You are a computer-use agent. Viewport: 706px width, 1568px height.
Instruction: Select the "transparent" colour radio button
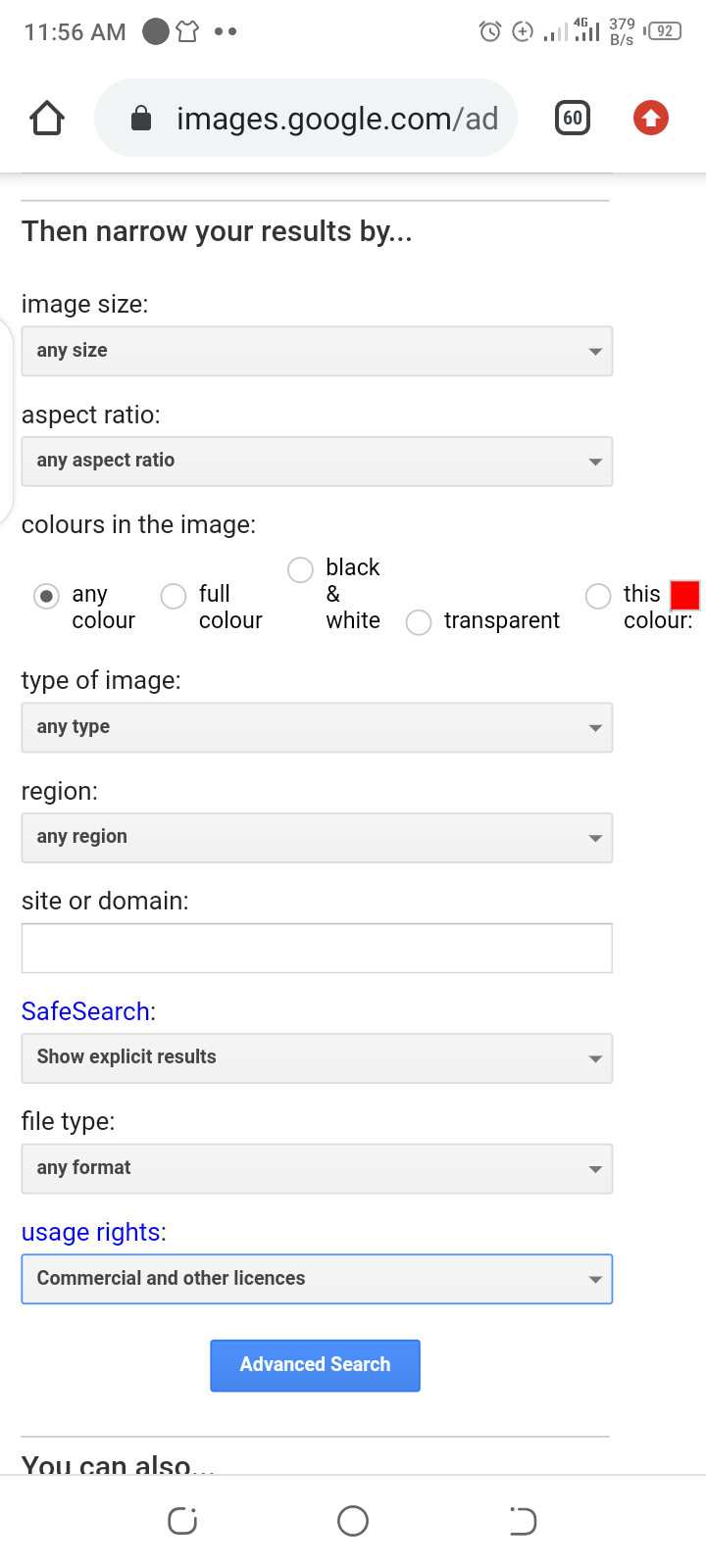[419, 622]
